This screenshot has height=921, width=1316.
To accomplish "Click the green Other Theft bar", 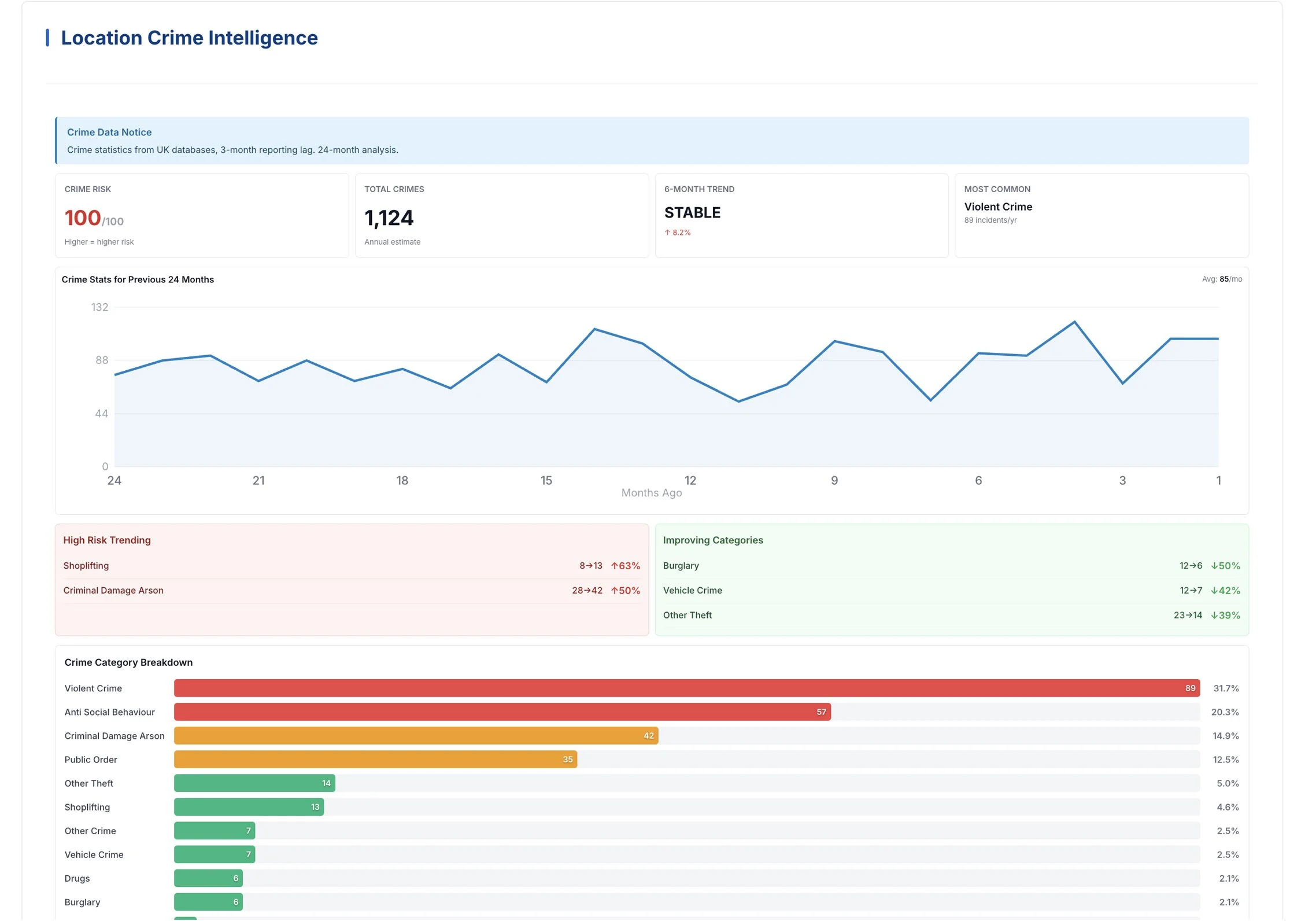I will click(254, 783).
